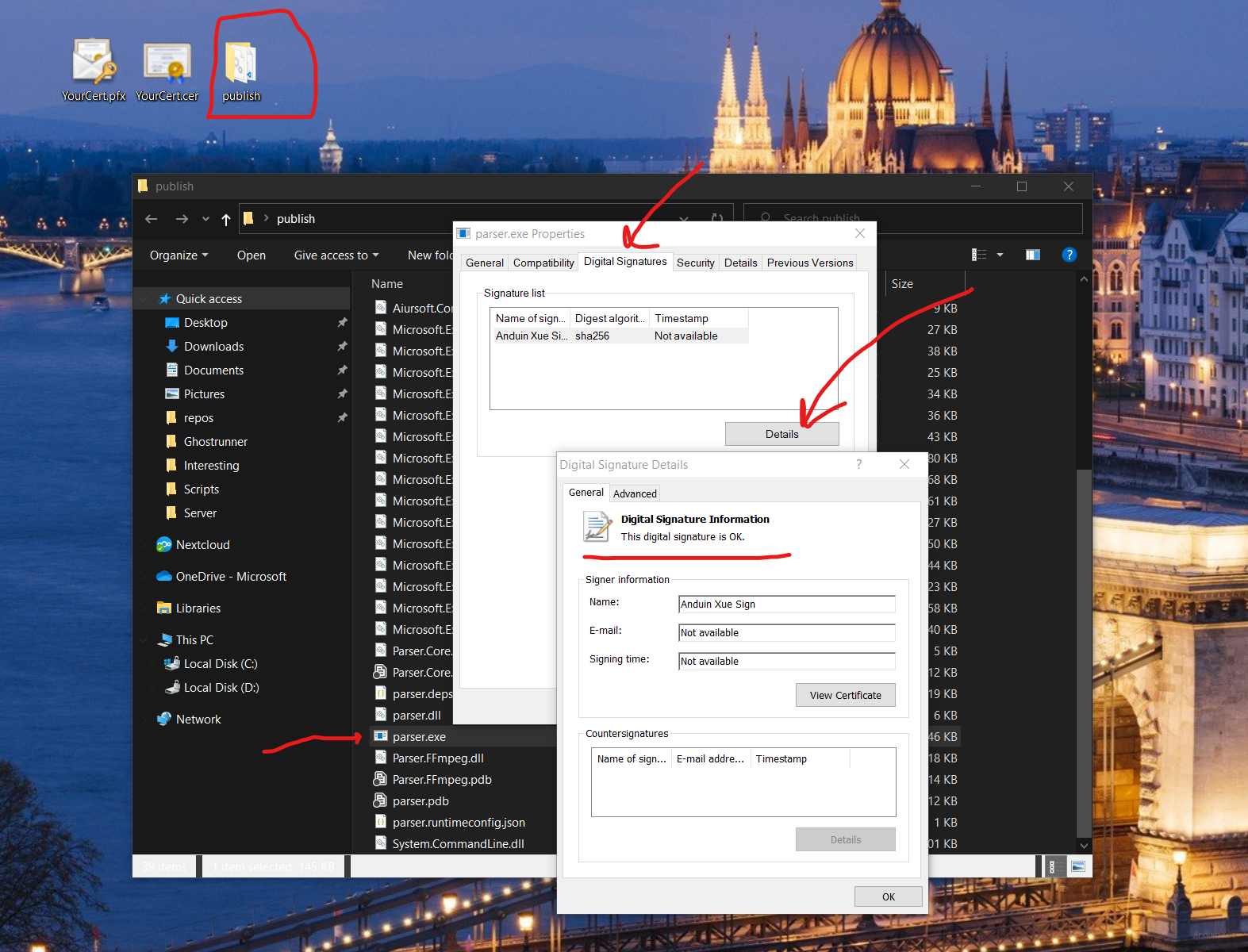Open Explorer help question mark

pos(1069,255)
